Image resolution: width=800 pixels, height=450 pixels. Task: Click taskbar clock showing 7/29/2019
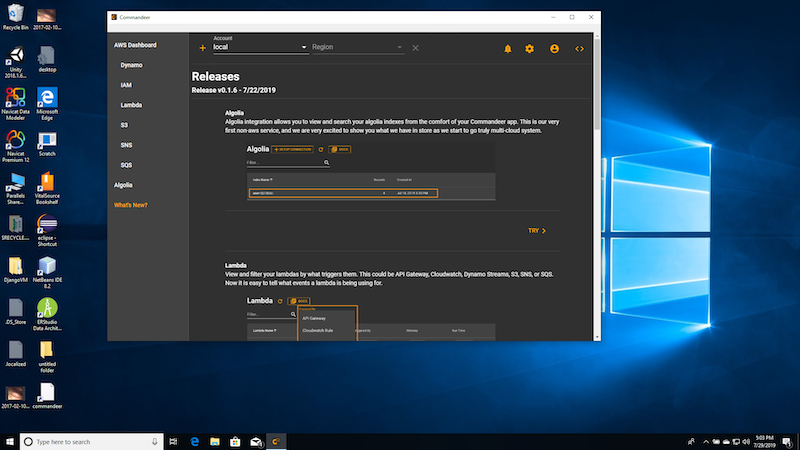[764, 442]
